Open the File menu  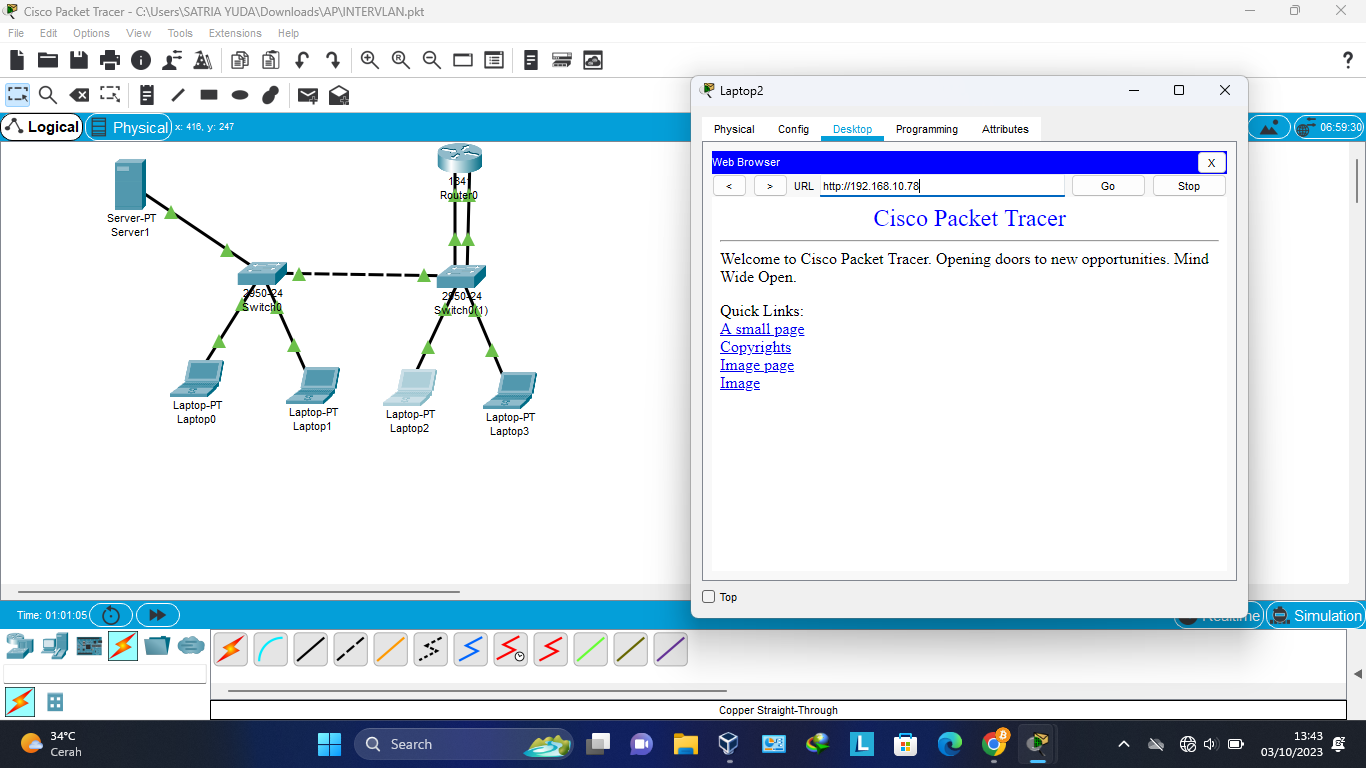pyautogui.click(x=16, y=33)
